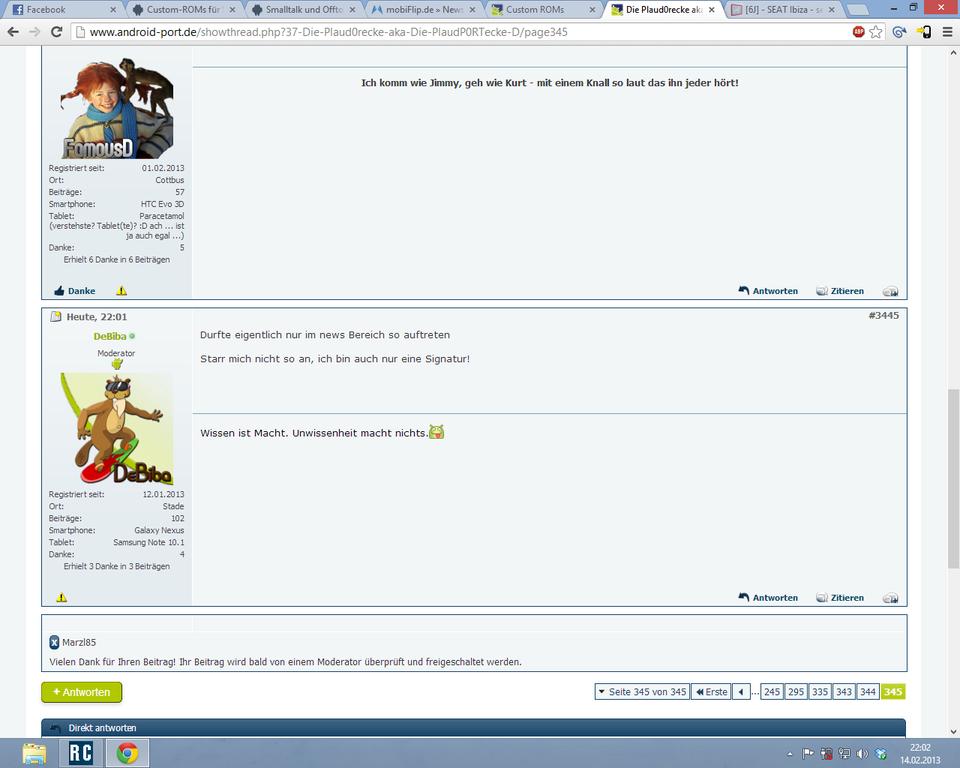Switch to the mobiFlip.de tab
Viewport: 960px width, 768px height.
[424, 9]
